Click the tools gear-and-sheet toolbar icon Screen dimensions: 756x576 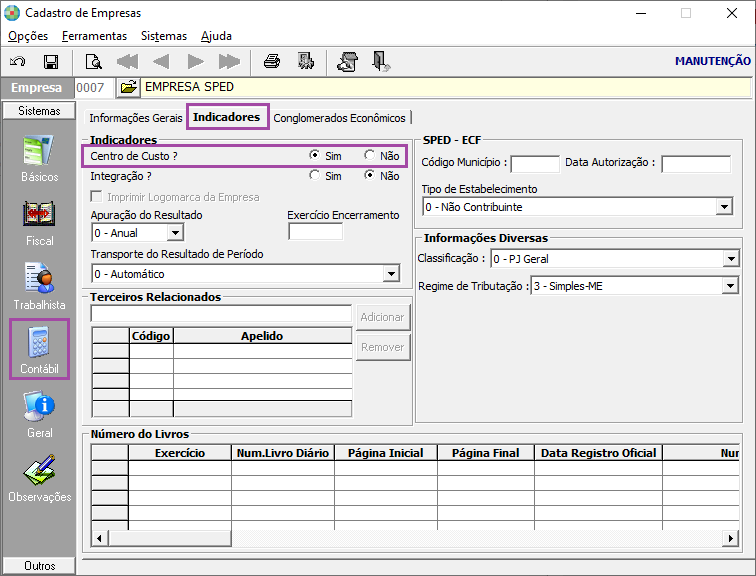tap(348, 62)
